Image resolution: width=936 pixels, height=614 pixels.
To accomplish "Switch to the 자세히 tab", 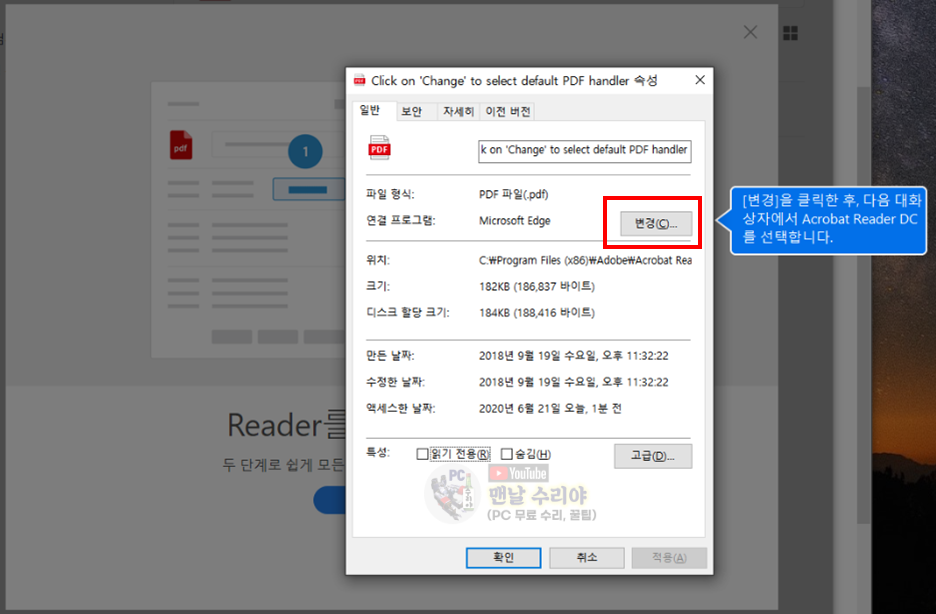I will tap(458, 112).
